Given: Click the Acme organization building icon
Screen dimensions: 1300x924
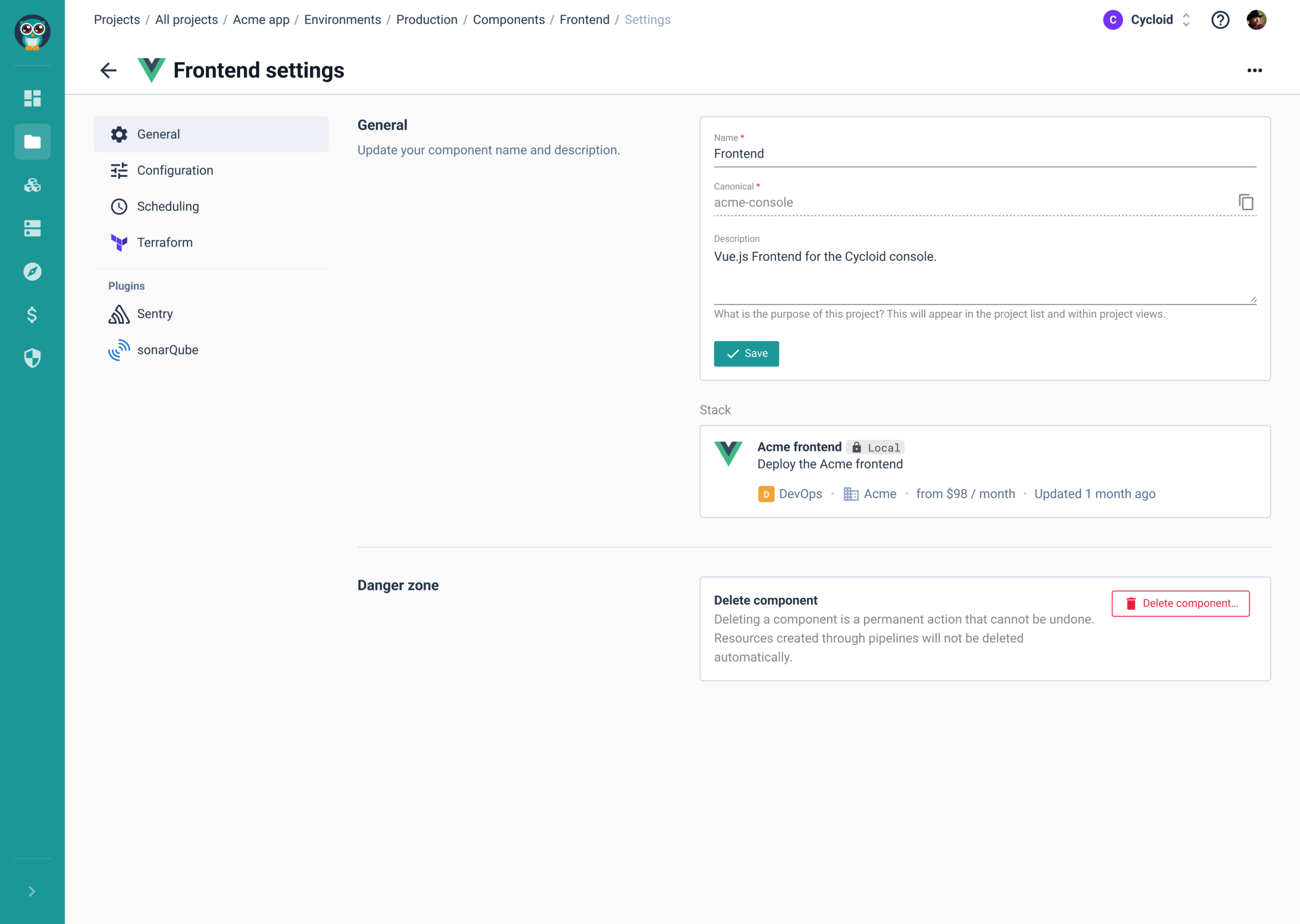Looking at the screenshot, I should click(x=851, y=494).
